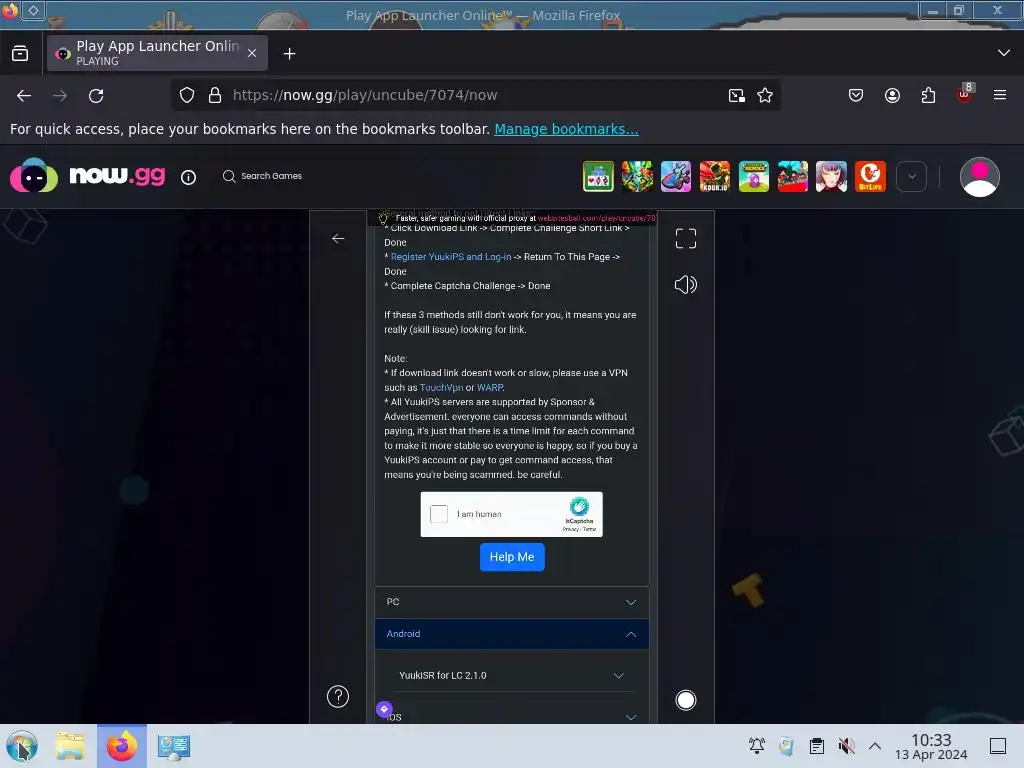
Task: Open Firefox hamburger menu
Action: [x=1000, y=95]
